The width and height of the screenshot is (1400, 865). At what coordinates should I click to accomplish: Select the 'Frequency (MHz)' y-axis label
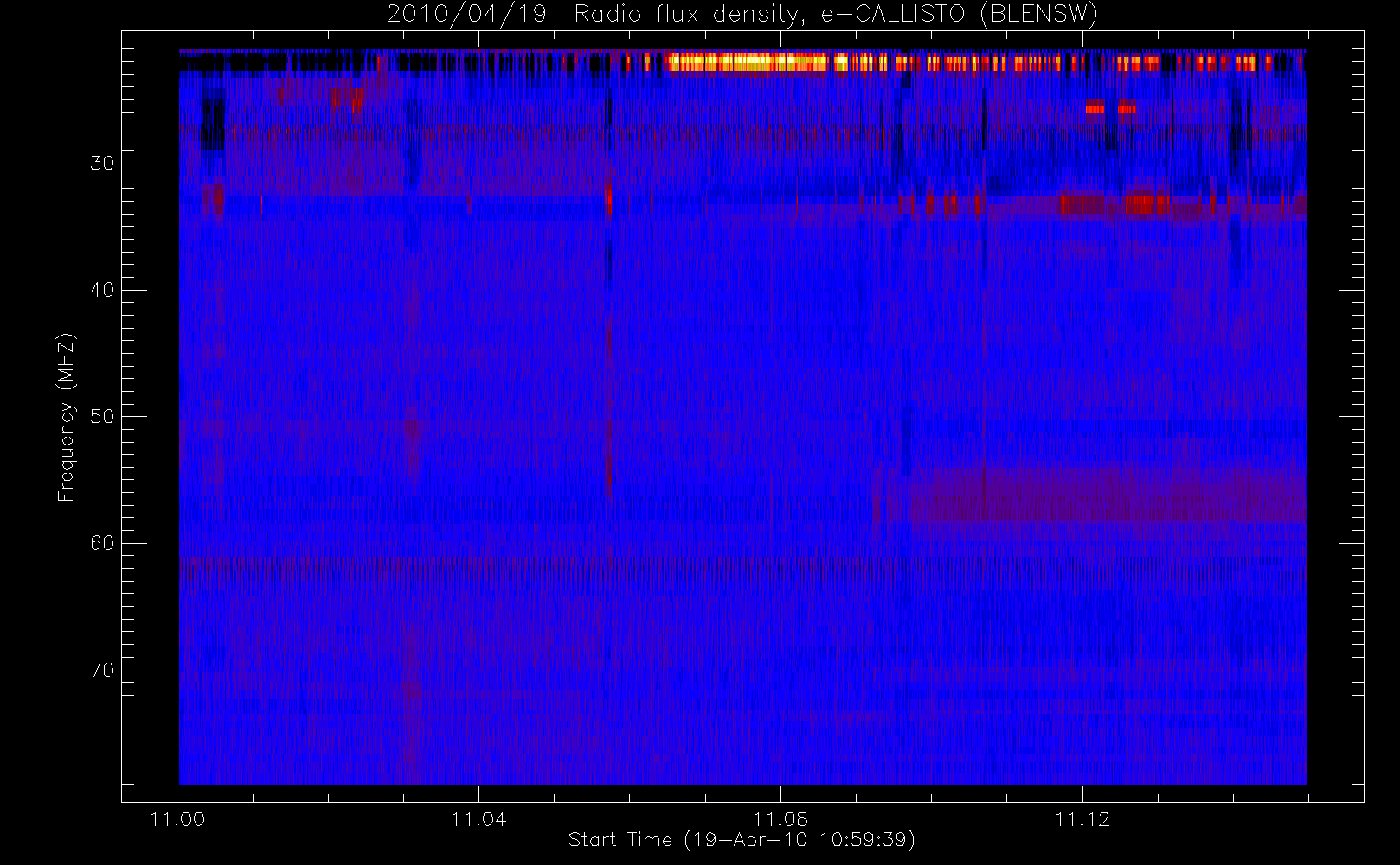tap(67, 417)
